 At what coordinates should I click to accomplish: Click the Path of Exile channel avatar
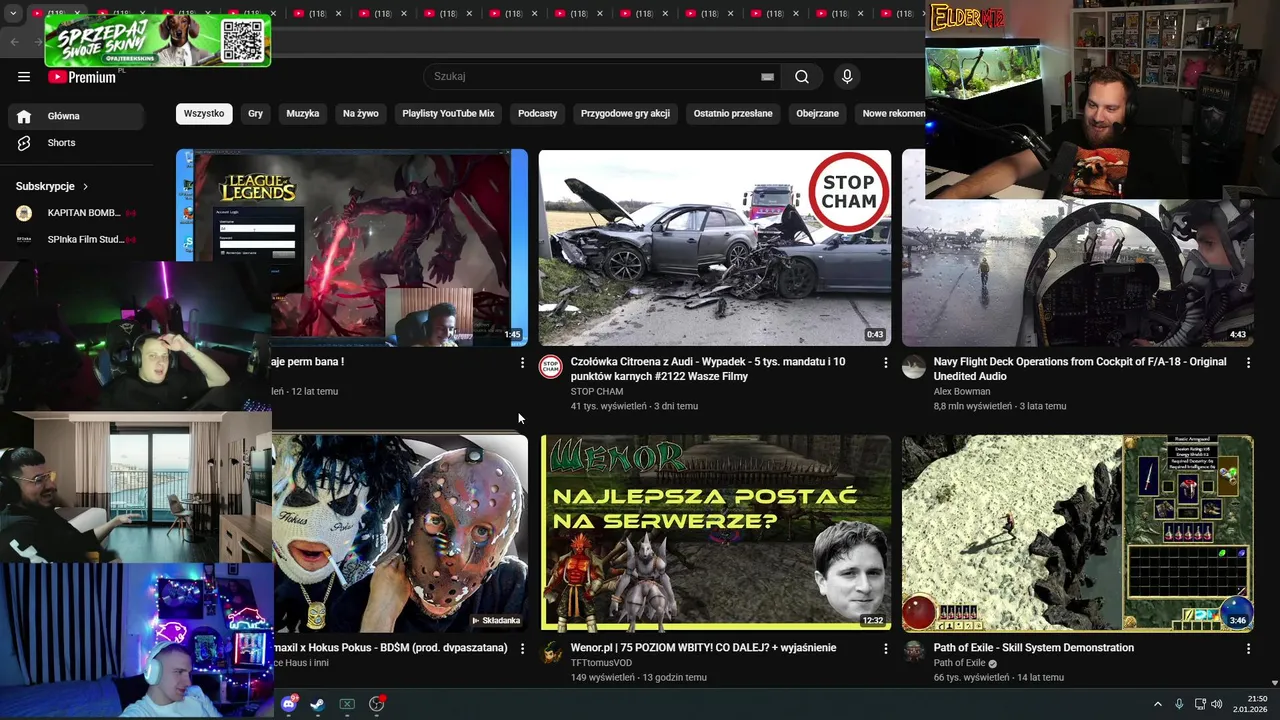tap(914, 653)
